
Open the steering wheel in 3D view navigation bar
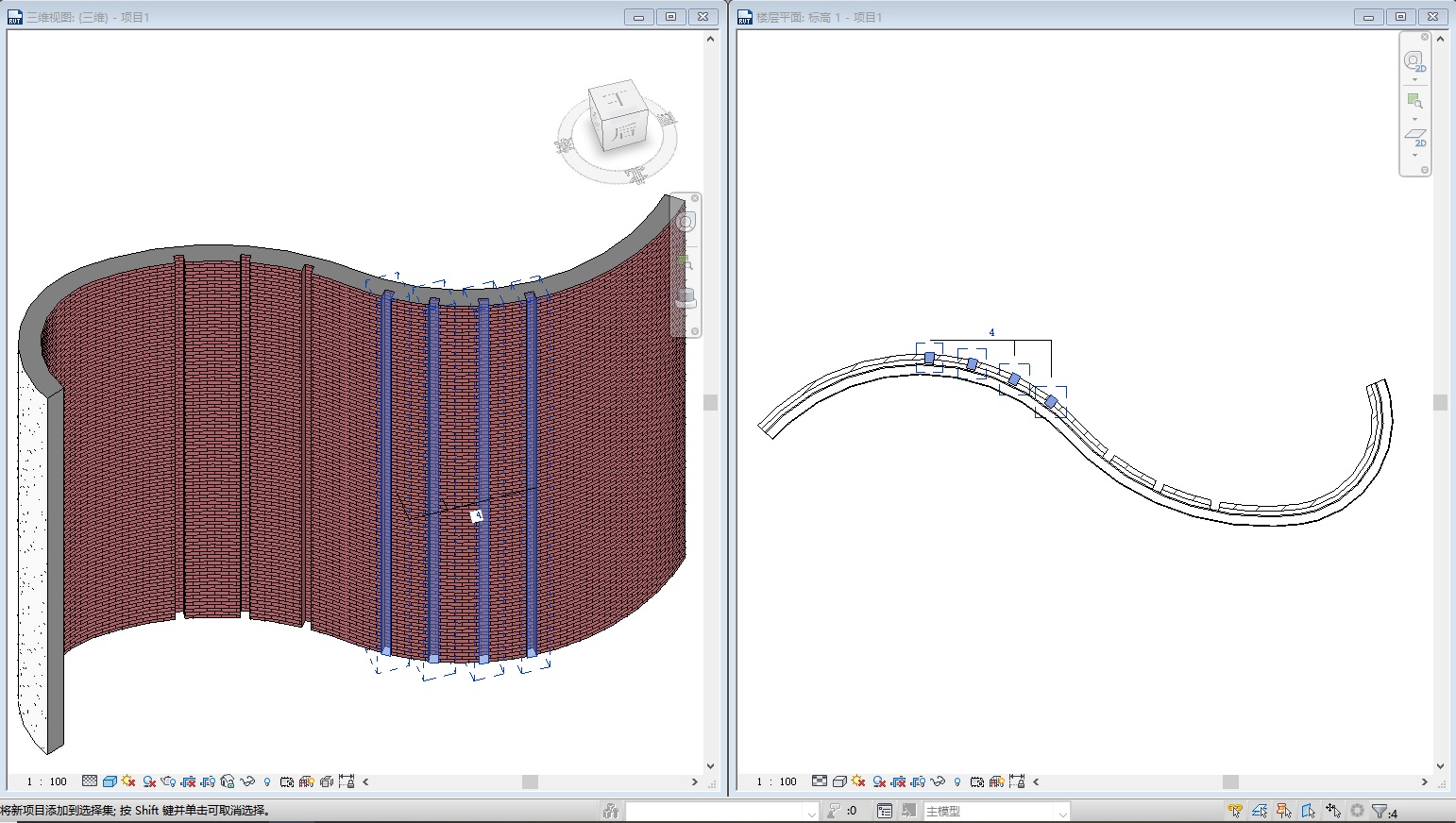pyautogui.click(x=686, y=222)
